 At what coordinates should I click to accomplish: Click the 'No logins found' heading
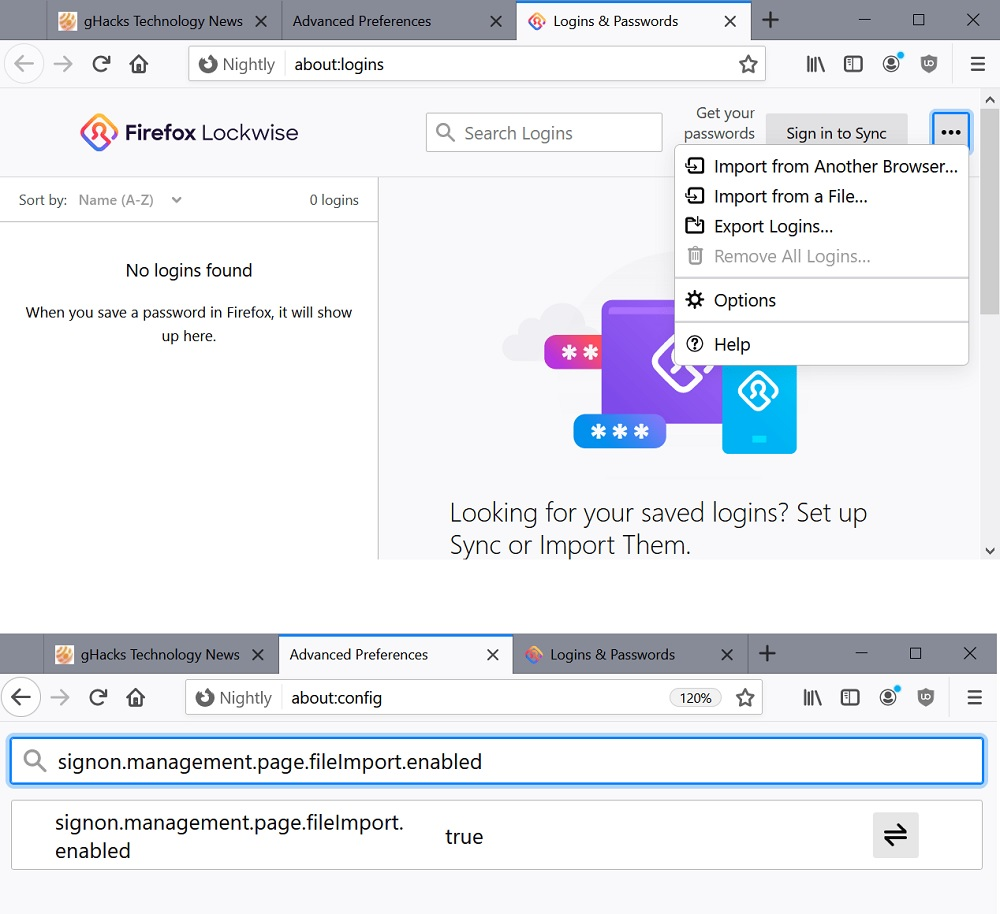189,270
